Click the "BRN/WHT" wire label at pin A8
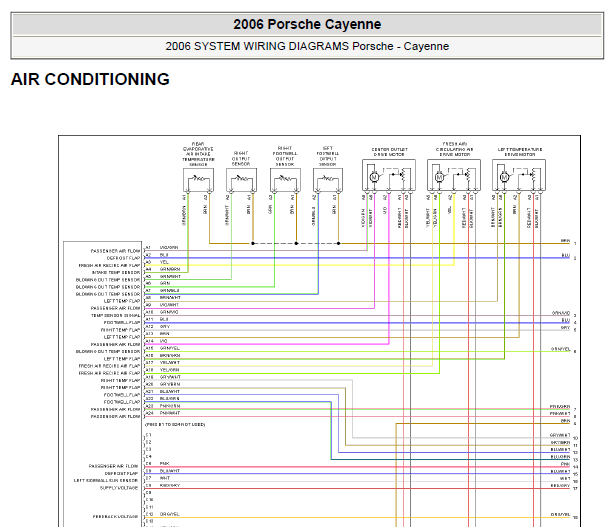Image resolution: width=616 pixels, height=527 pixels. [x=170, y=298]
